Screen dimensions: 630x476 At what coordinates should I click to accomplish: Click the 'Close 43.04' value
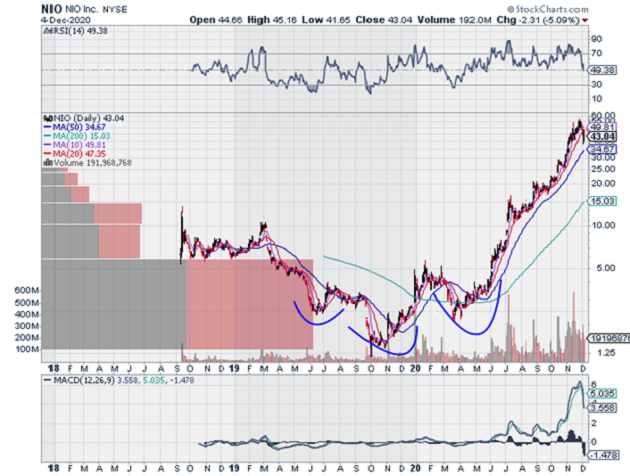pyautogui.click(x=383, y=20)
